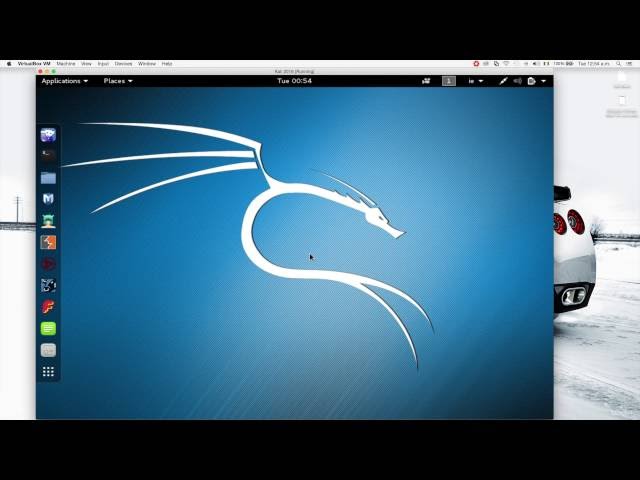Open the macOS Apple menu
640x480 pixels.
[9, 64]
